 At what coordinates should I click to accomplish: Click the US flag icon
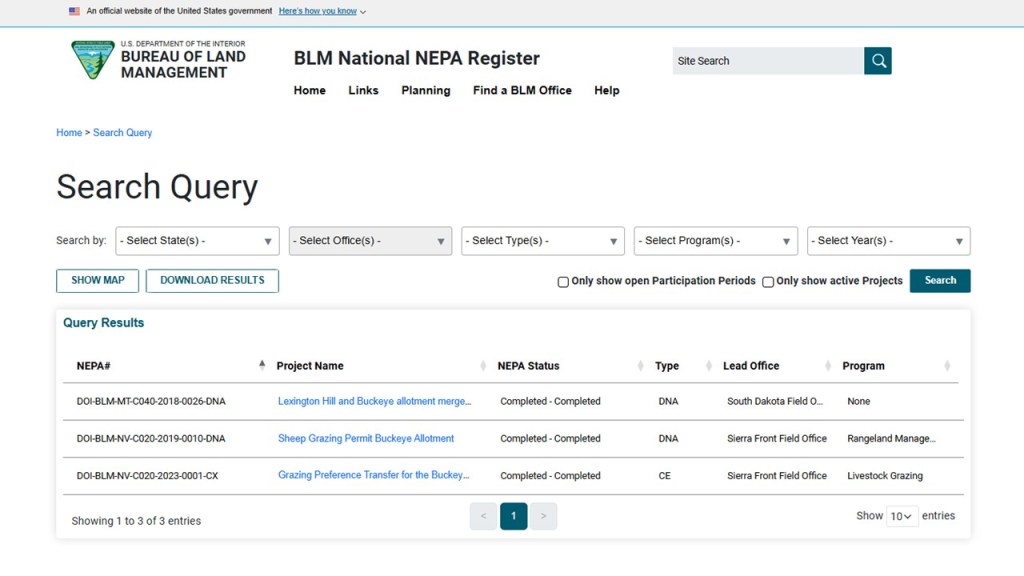[x=74, y=11]
